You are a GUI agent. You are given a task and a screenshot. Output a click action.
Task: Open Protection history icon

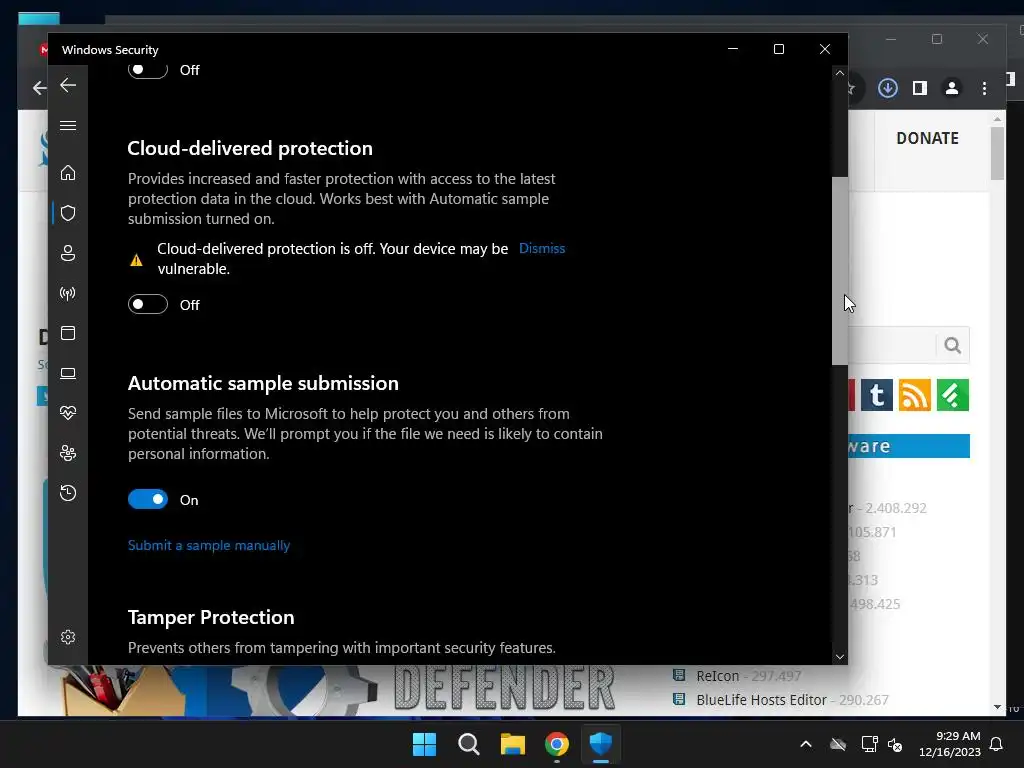68,492
